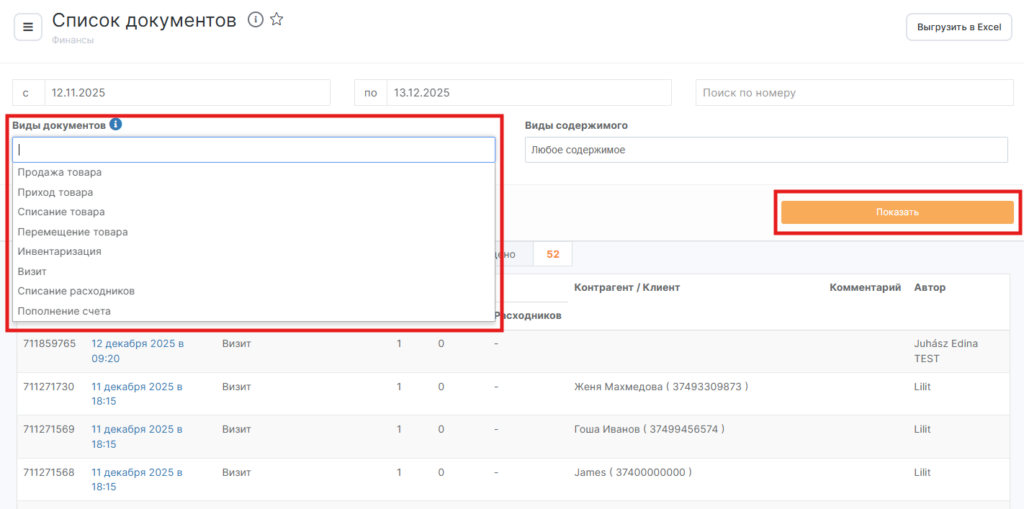The image size is (1024, 509).
Task: Select Пополнение счета option
Action: pos(64,311)
